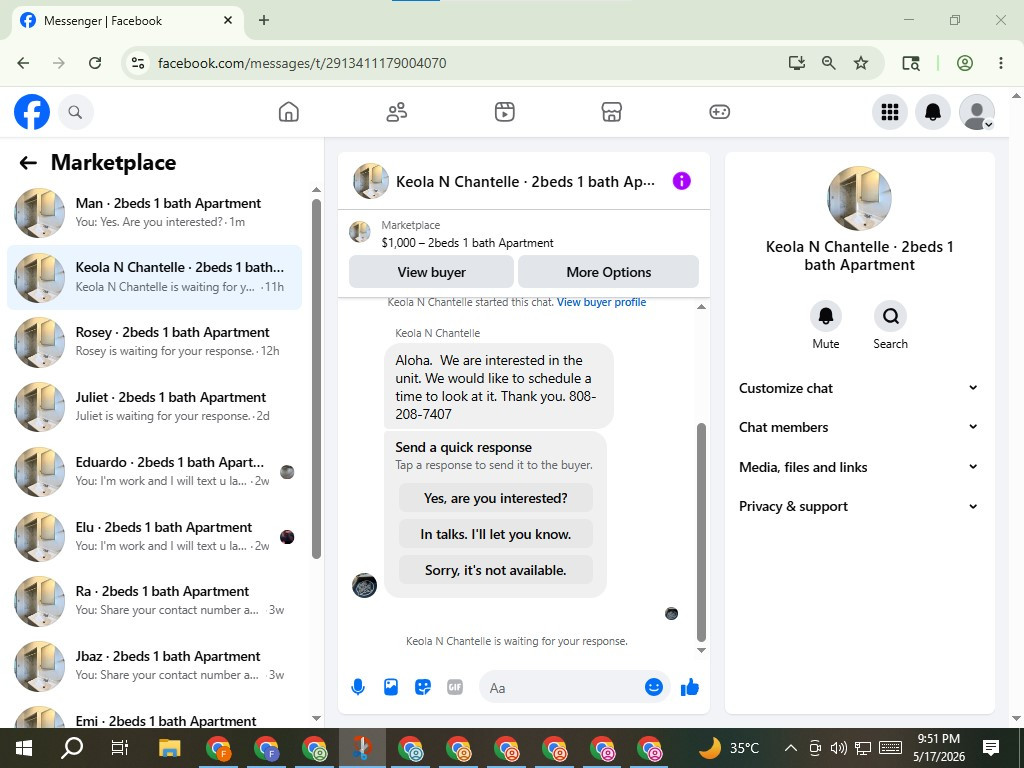This screenshot has height=768, width=1024.
Task: Open the Facebook menu grid icon
Action: [889, 112]
